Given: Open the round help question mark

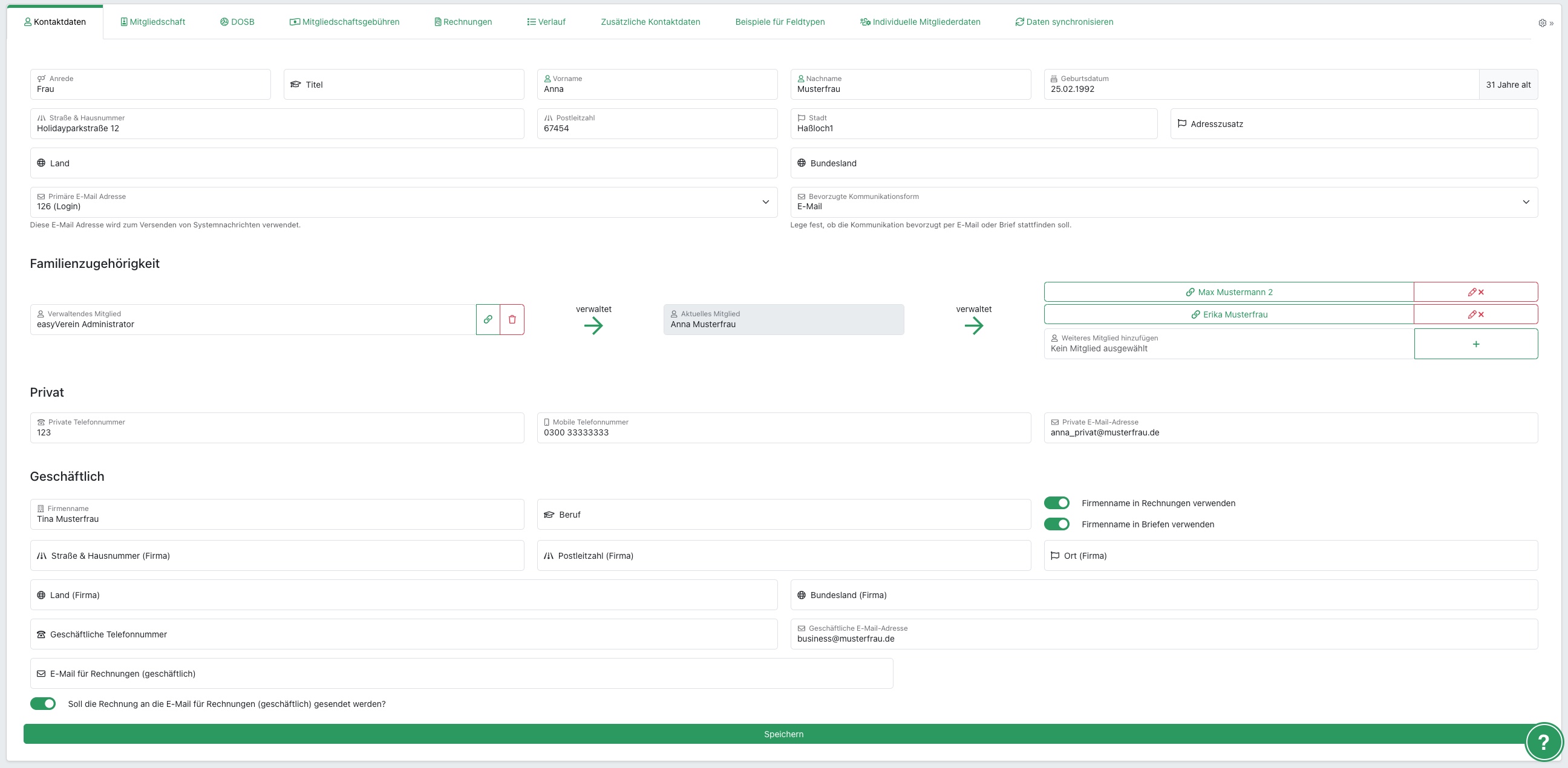Looking at the screenshot, I should [1543, 742].
